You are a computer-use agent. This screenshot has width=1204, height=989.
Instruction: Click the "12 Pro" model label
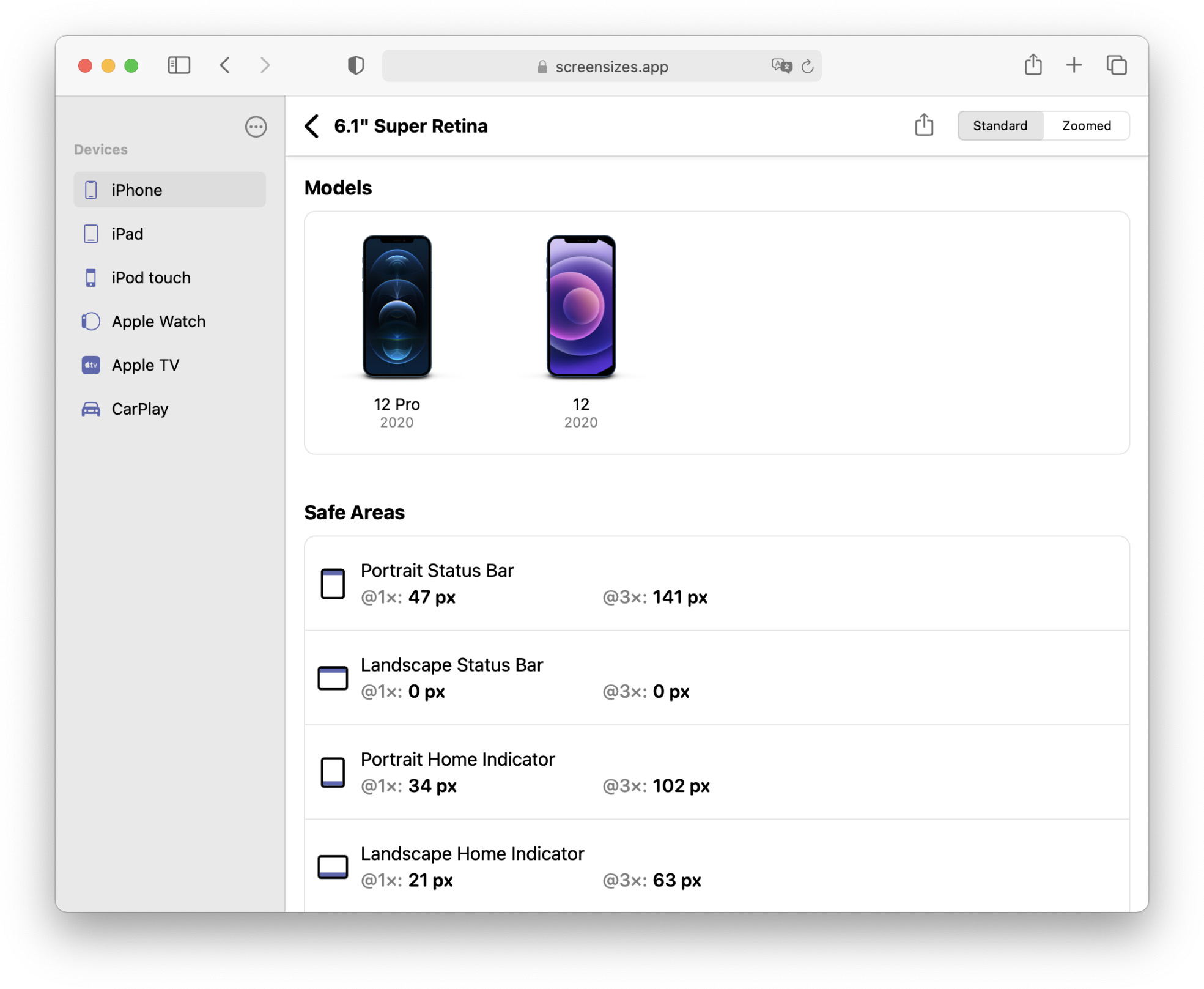click(397, 404)
